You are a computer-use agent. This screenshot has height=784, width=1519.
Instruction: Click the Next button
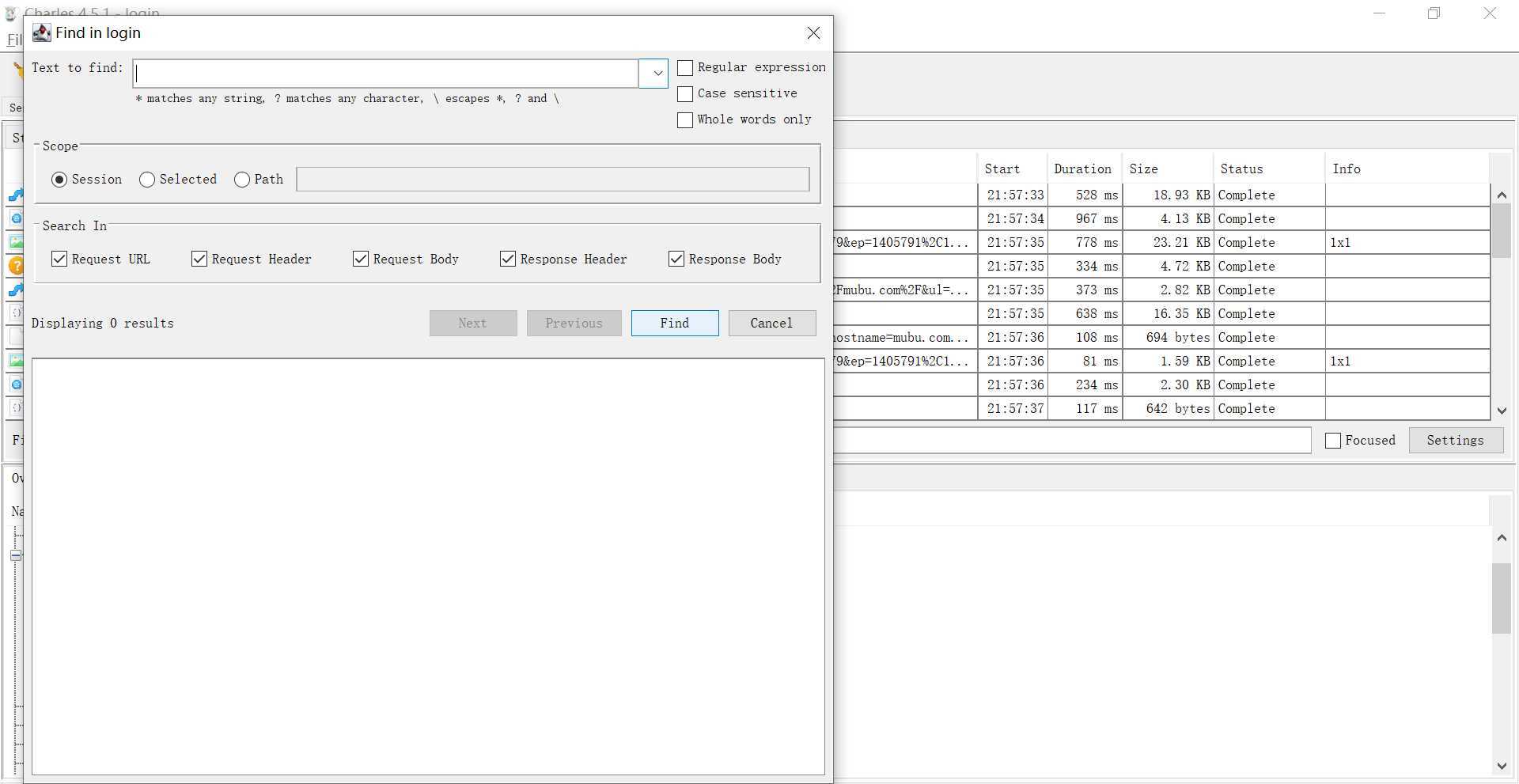473,323
